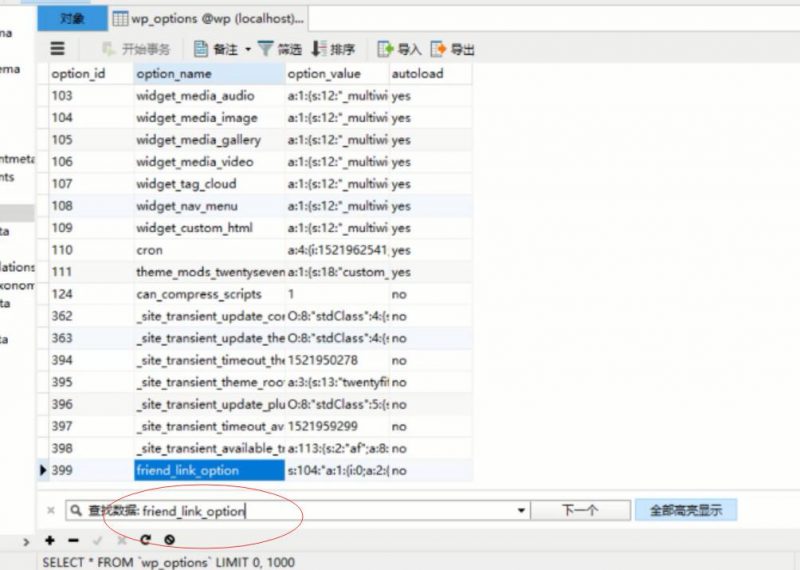Image resolution: width=800 pixels, height=570 pixels.
Task: Close the find bar with the X
Action: tap(51, 510)
